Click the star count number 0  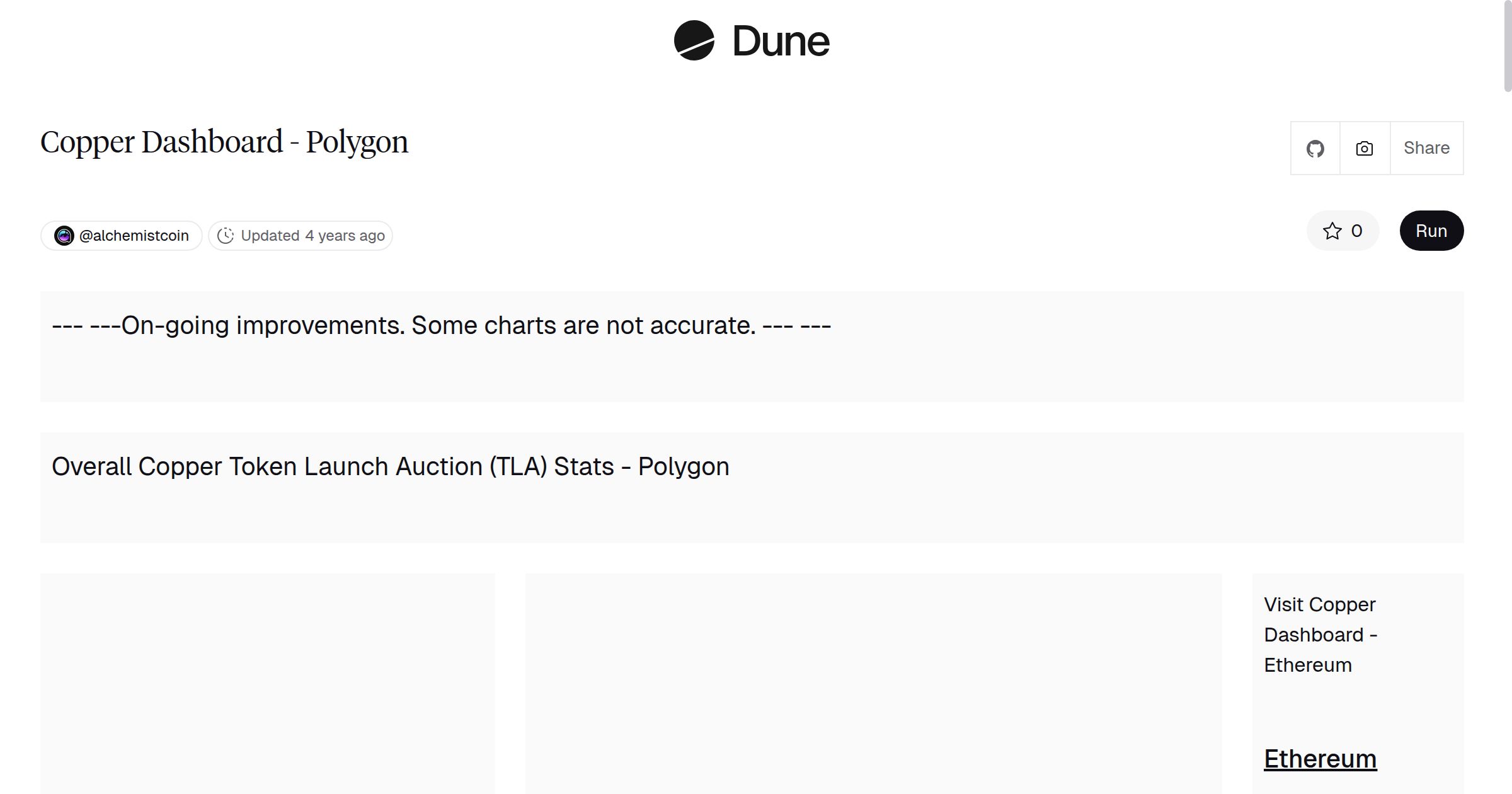coord(1356,231)
